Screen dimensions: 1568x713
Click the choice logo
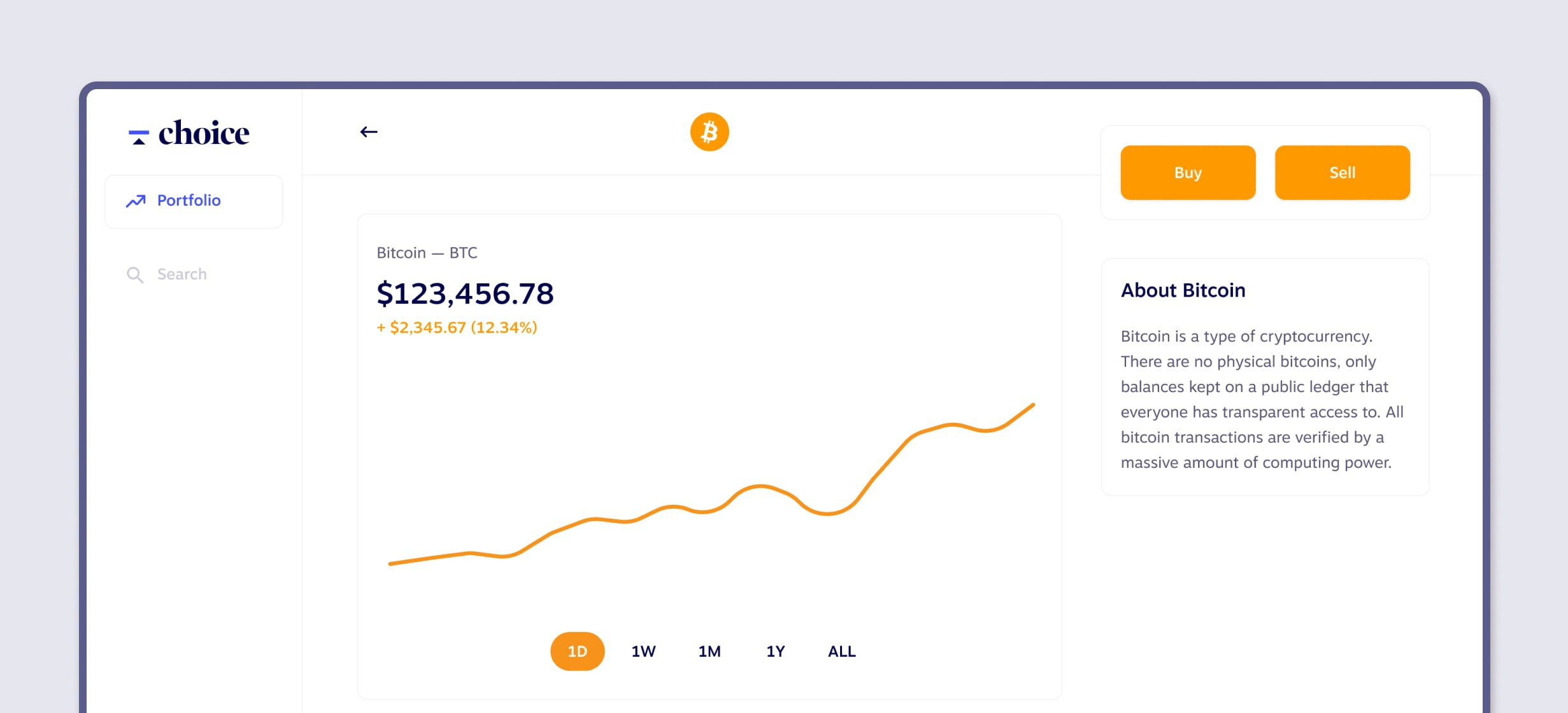[189, 133]
